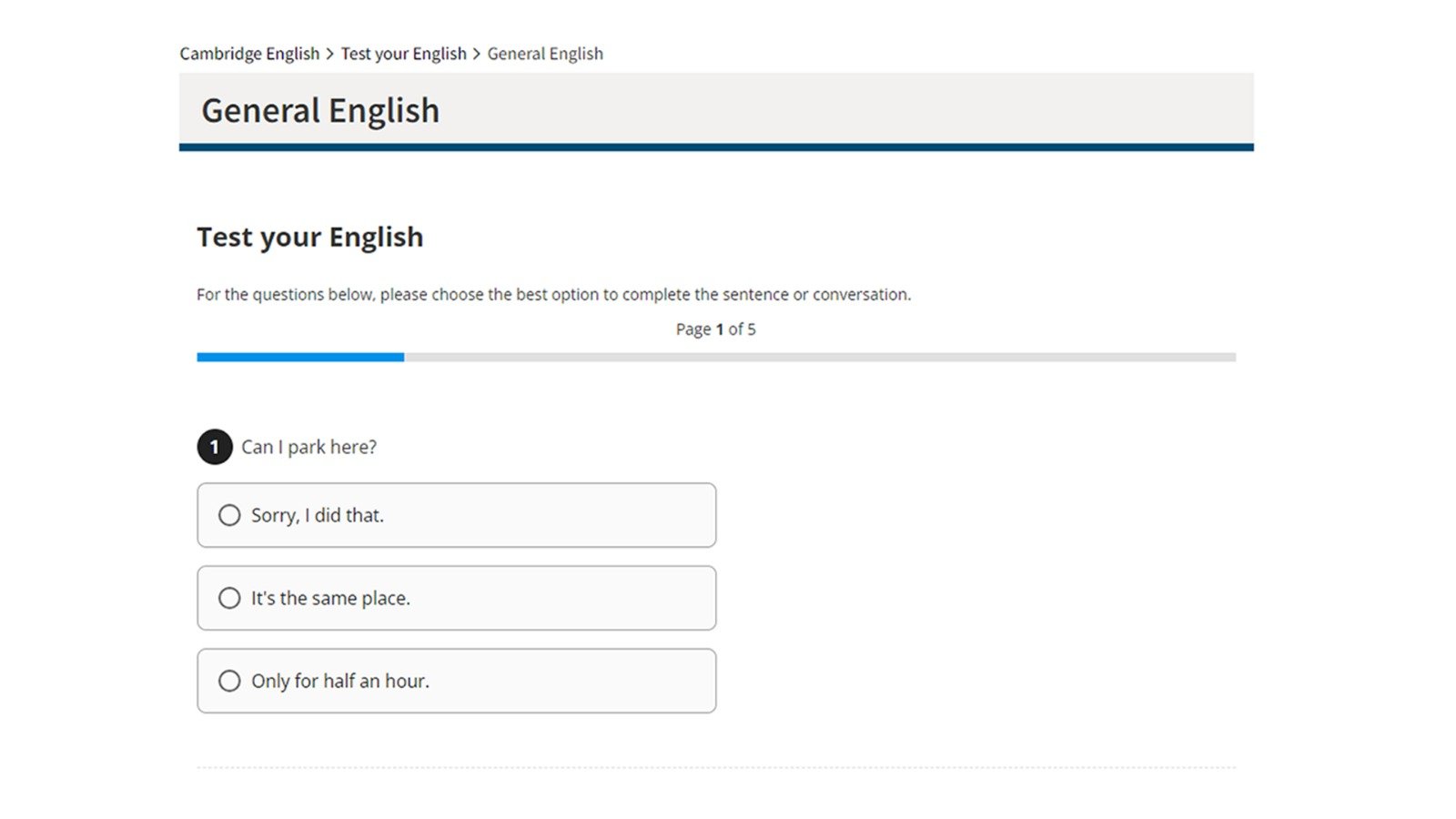1456x819 pixels.
Task: Click the "Sorry, I did that." answer text
Action: (x=318, y=515)
